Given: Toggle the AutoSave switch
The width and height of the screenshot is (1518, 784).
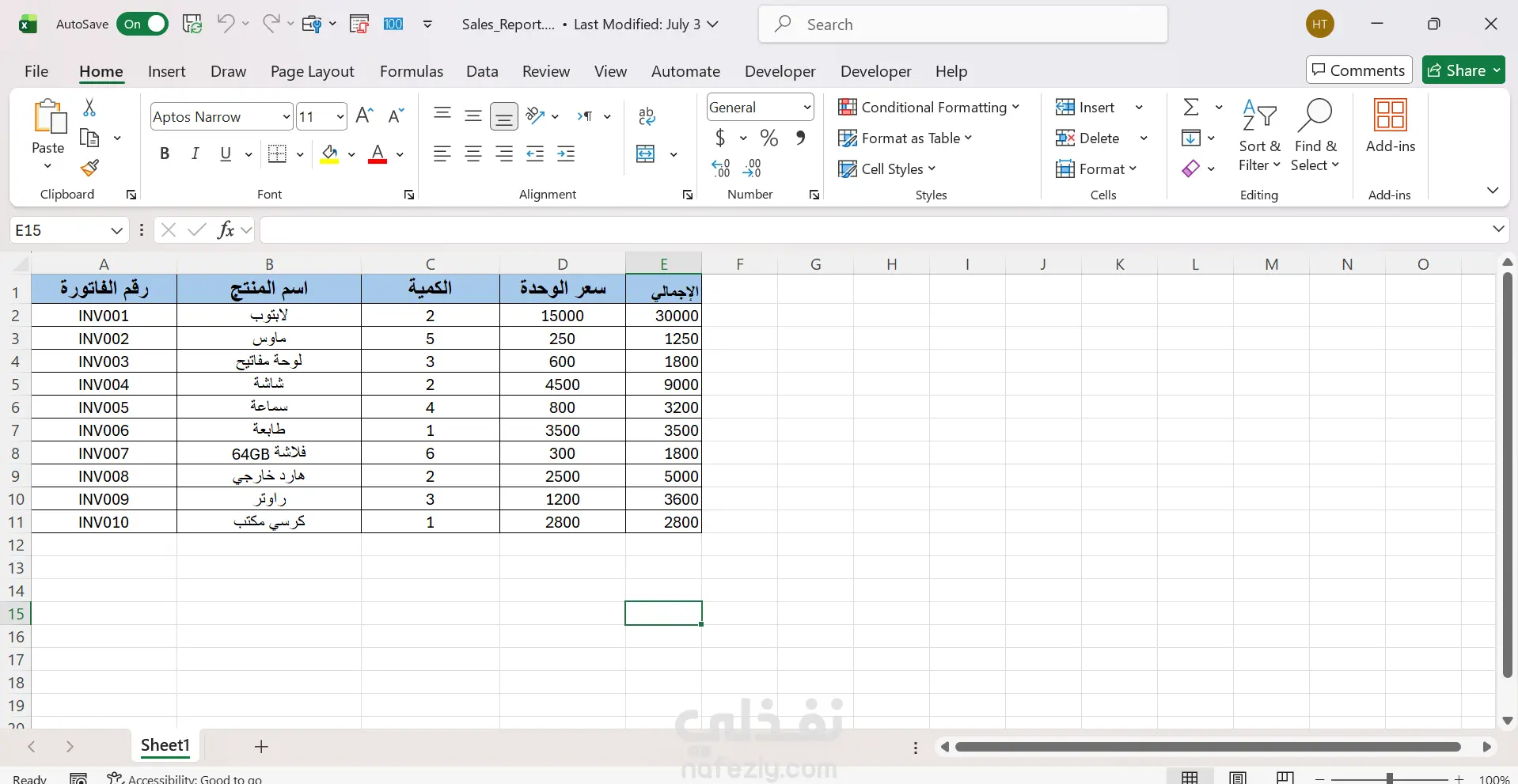Looking at the screenshot, I should pos(142,25).
